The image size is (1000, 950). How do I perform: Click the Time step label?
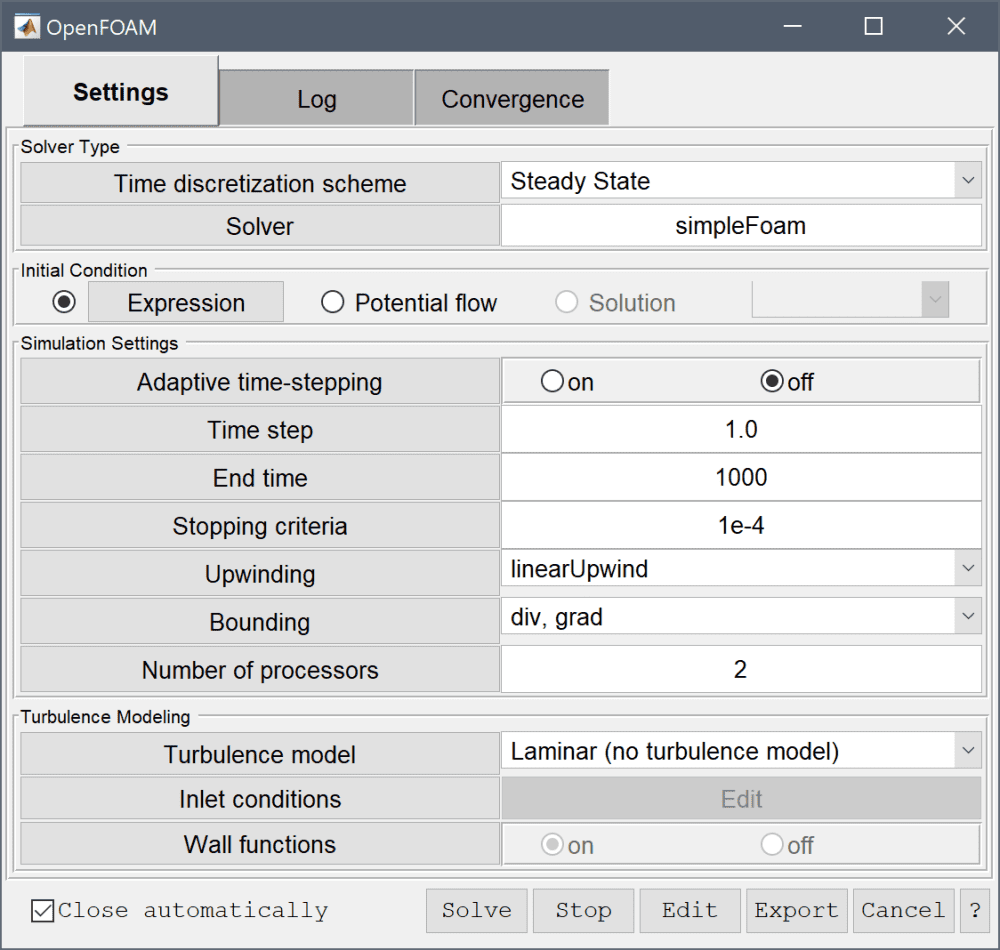click(260, 430)
